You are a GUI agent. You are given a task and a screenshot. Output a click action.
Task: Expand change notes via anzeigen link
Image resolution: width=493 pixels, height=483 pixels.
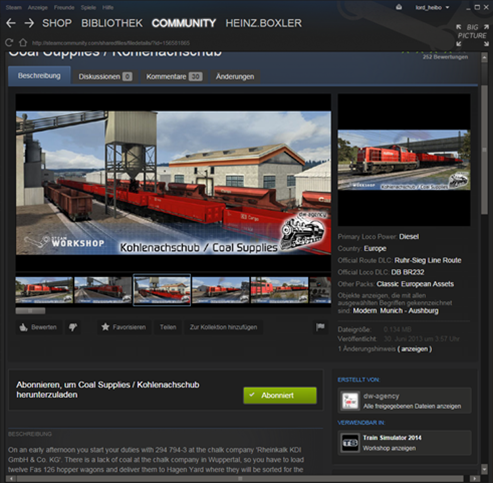tap(414, 349)
